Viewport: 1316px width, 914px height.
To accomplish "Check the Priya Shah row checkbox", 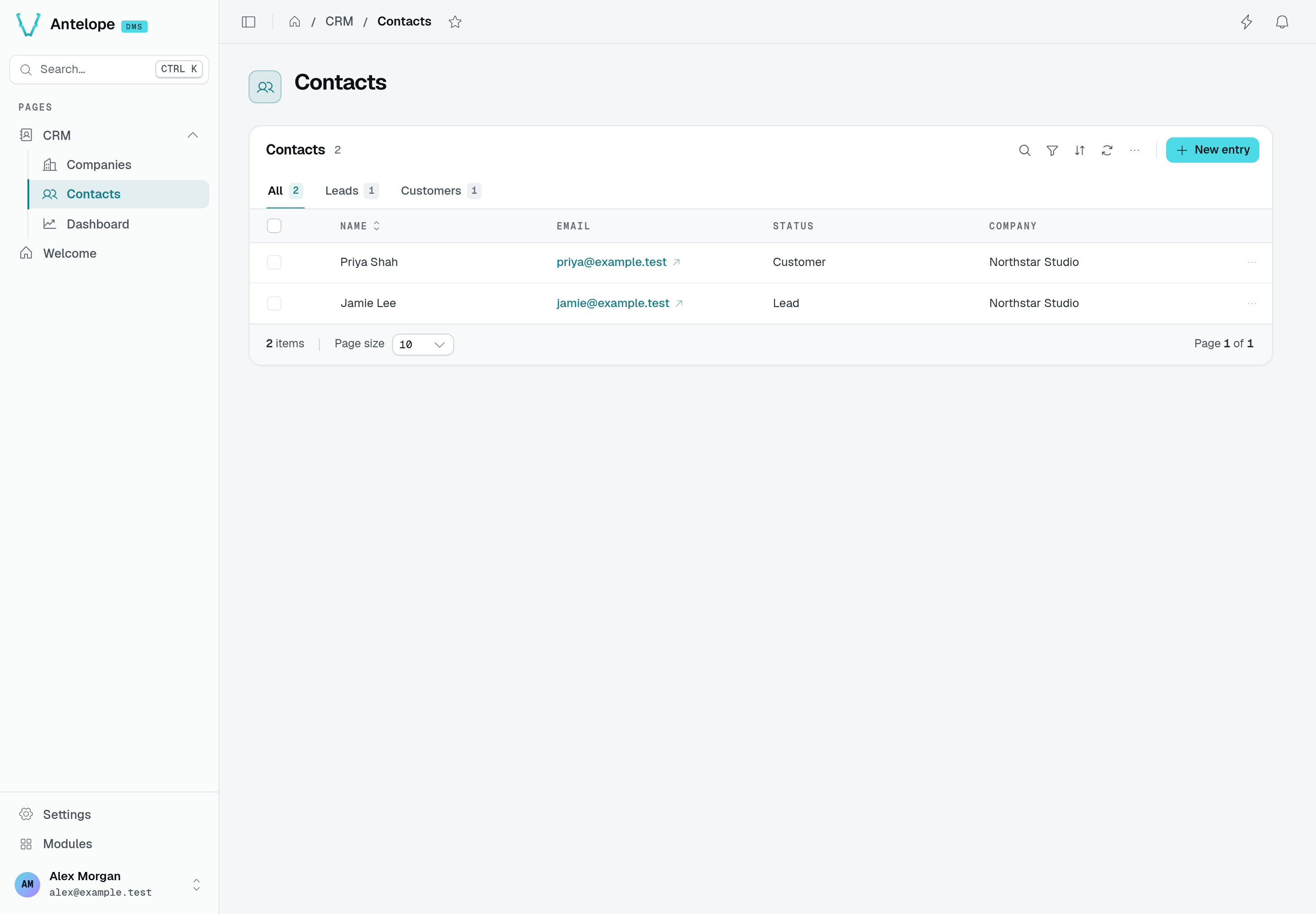I will pyautogui.click(x=274, y=262).
